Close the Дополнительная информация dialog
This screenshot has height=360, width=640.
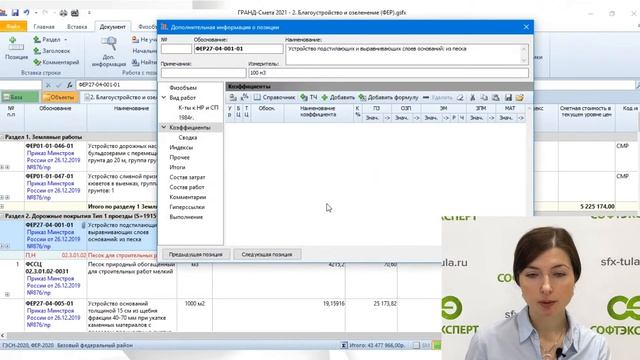coord(526,27)
